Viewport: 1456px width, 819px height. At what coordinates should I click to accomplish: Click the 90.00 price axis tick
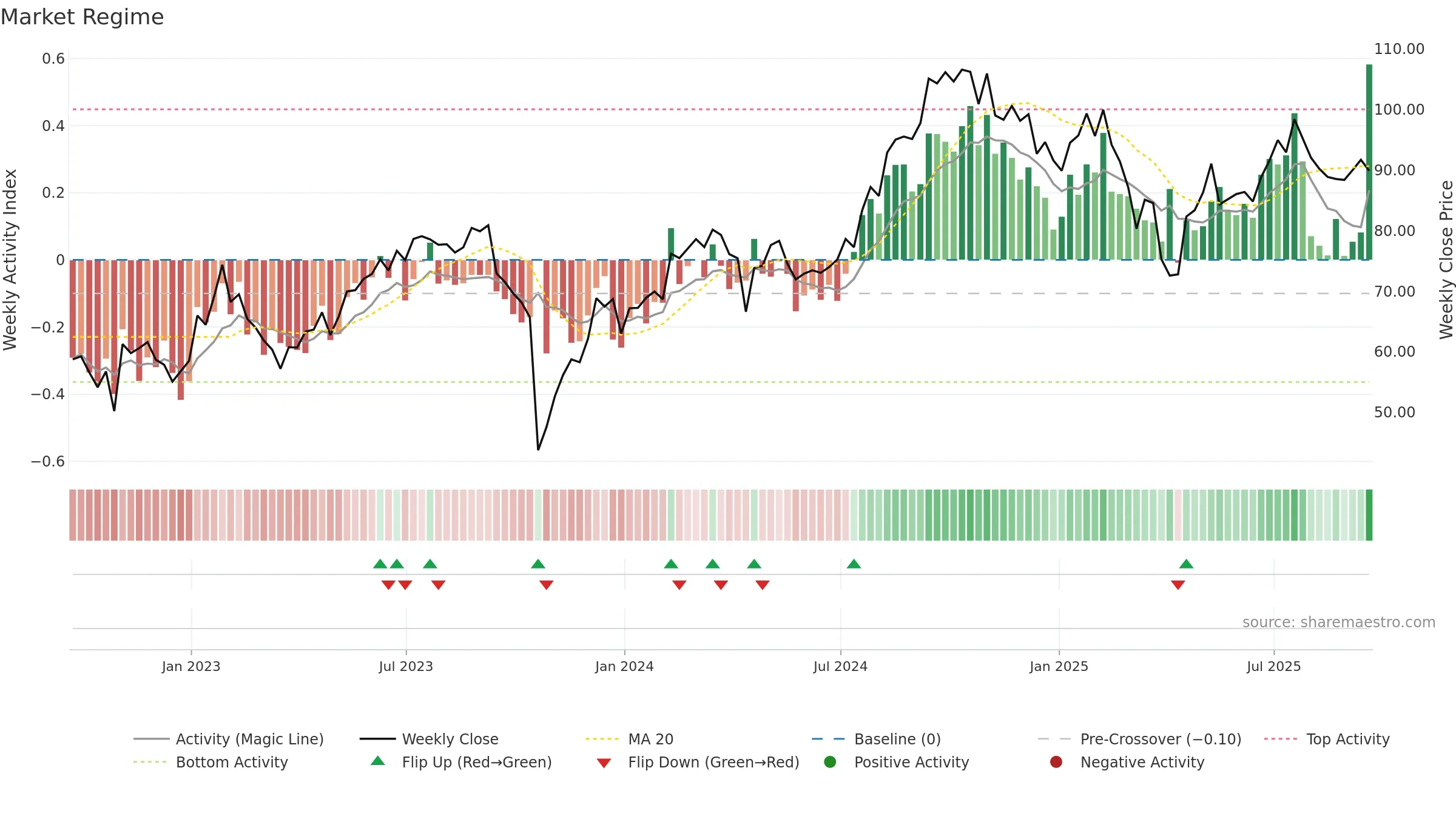coord(1395,170)
